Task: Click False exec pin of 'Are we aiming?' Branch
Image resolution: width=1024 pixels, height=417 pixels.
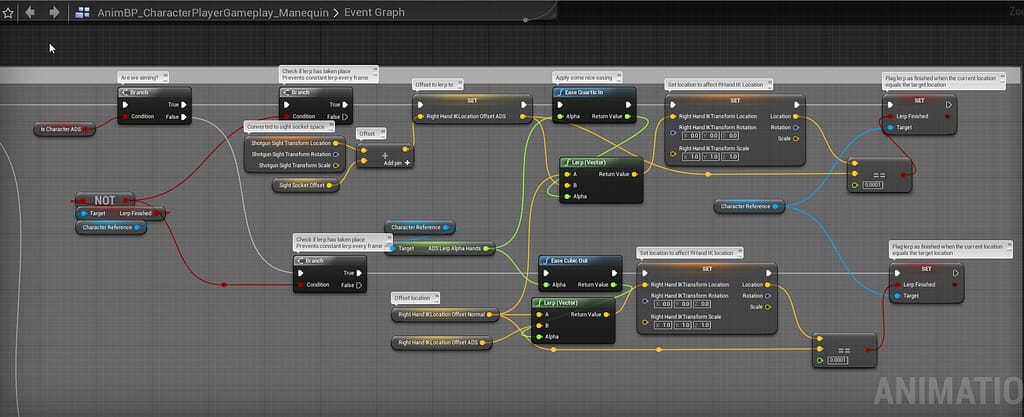Action: click(185, 117)
